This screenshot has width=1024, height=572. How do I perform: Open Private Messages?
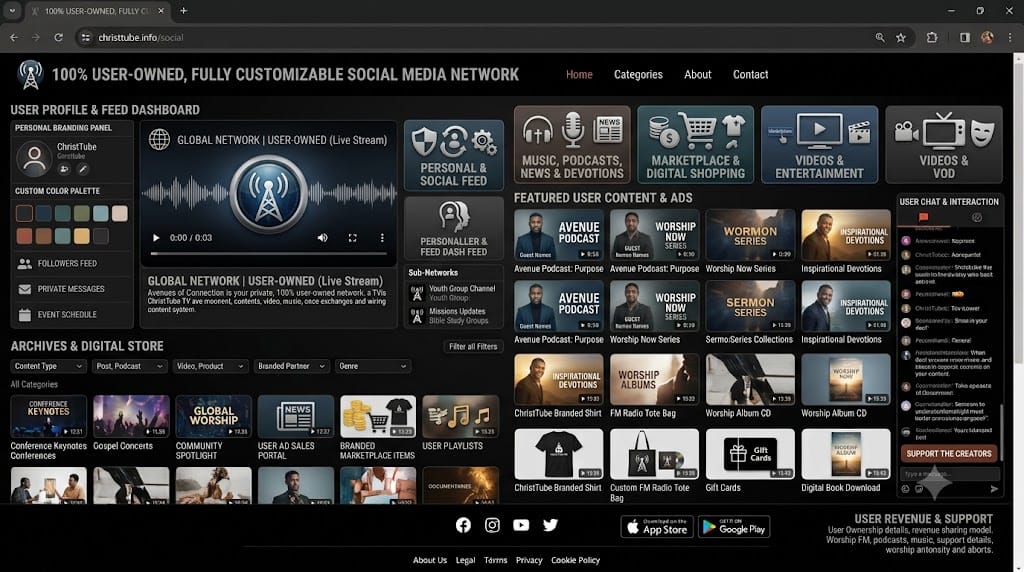coord(71,289)
